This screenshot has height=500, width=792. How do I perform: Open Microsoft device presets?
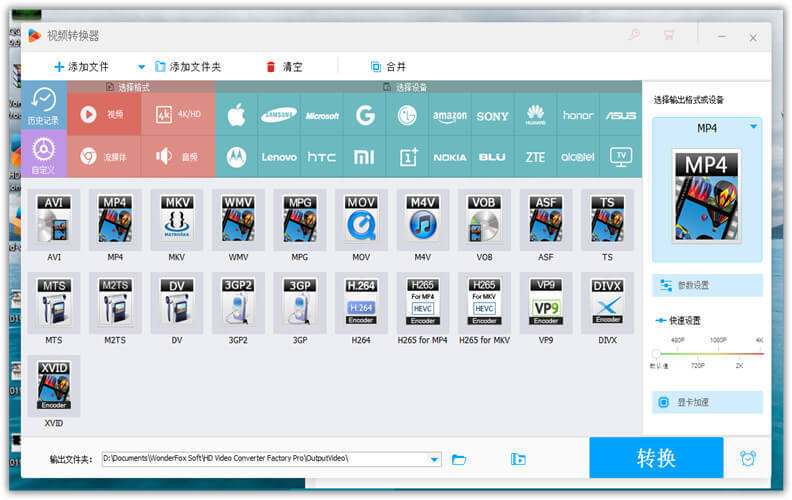(322, 115)
